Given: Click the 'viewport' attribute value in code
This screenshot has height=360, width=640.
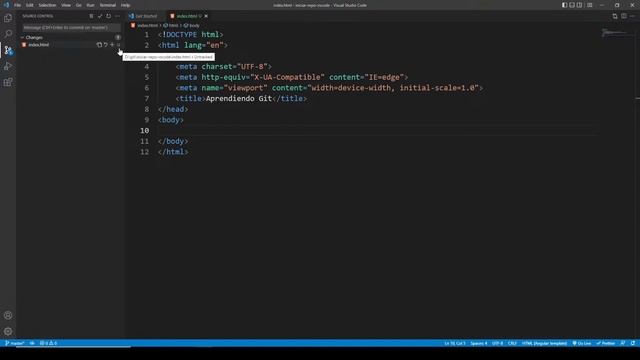Looking at the screenshot, I should coord(246,88).
